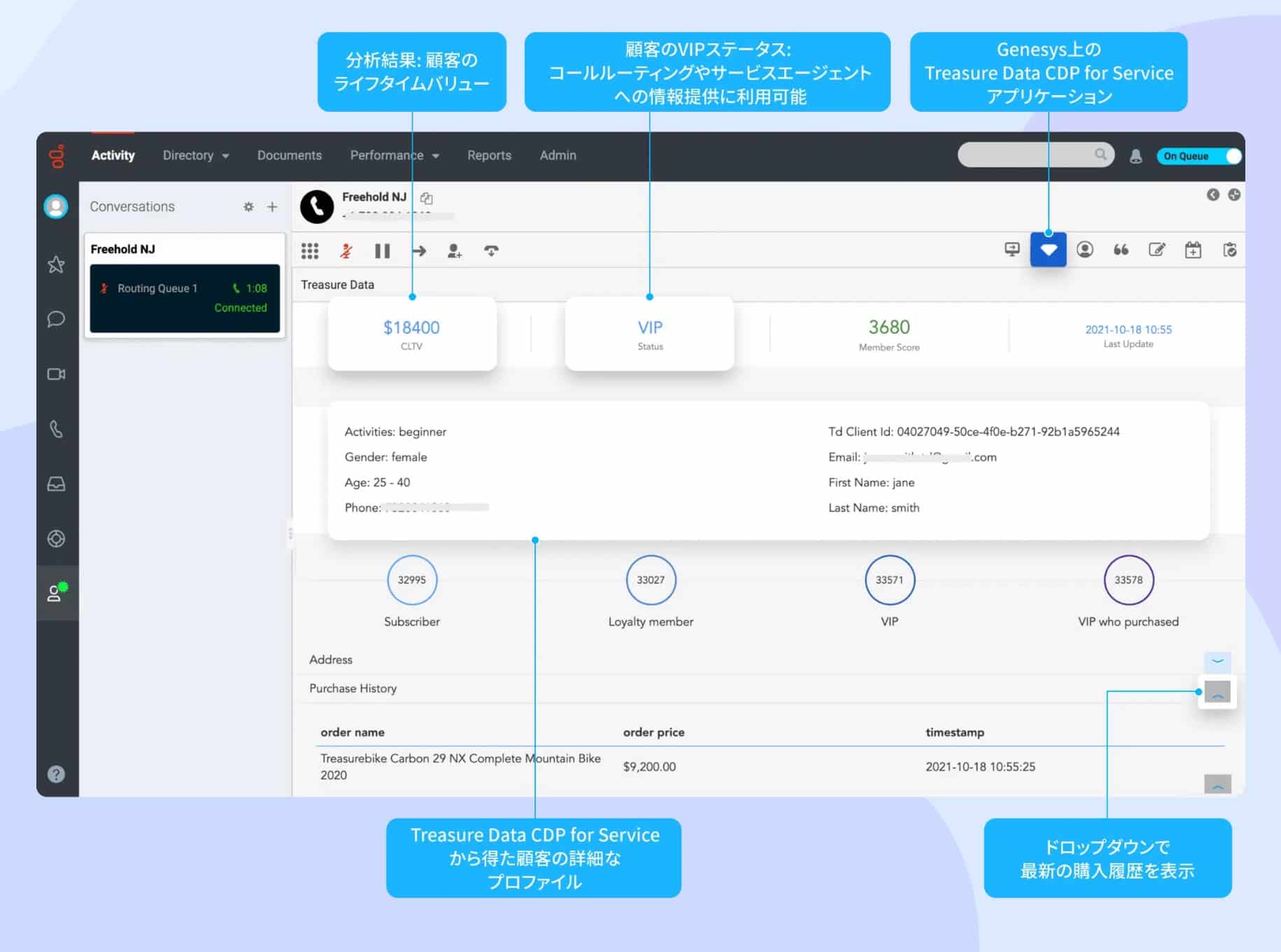This screenshot has height=952, width=1281.
Task: Open the Performance dropdown menu
Action: (395, 155)
